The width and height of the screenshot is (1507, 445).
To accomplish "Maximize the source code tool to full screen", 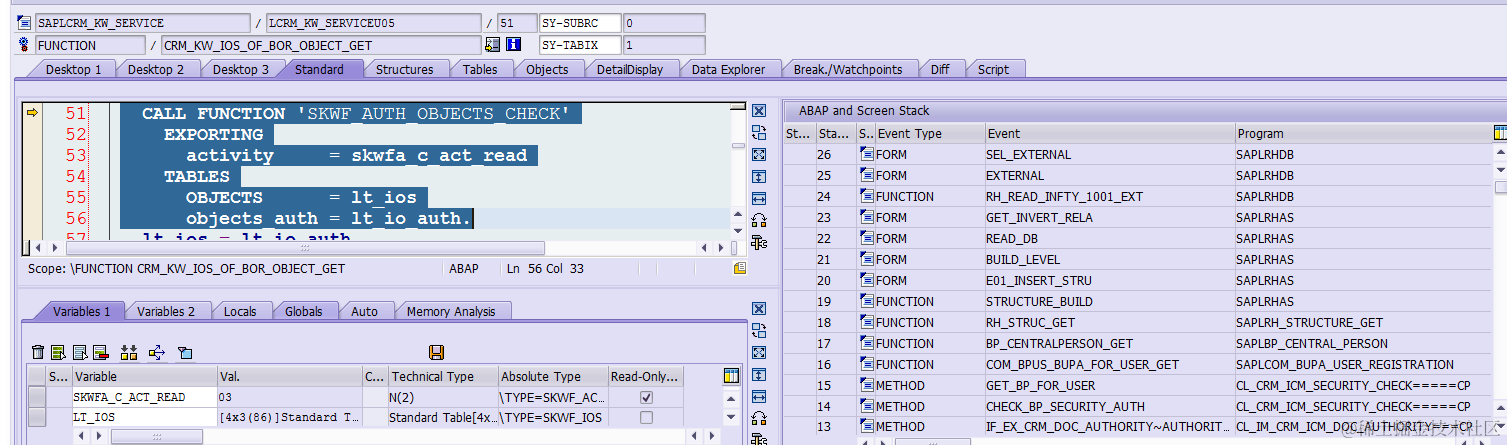I will pos(759,154).
